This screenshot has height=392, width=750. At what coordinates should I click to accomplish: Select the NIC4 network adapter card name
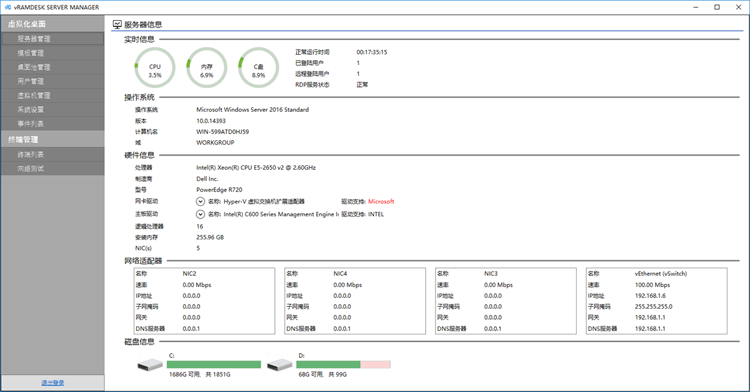click(x=340, y=274)
